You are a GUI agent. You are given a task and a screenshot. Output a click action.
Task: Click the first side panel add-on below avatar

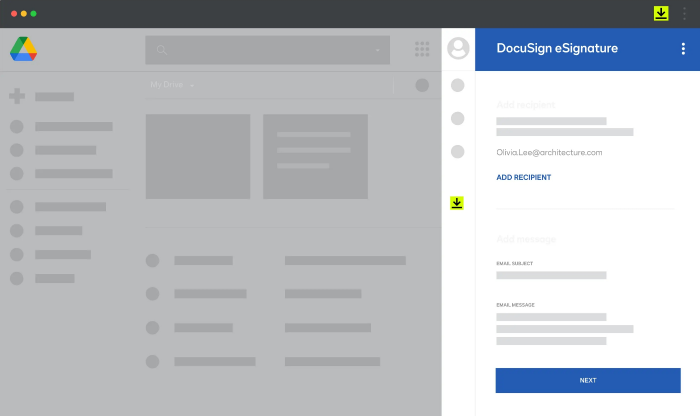pyautogui.click(x=458, y=85)
